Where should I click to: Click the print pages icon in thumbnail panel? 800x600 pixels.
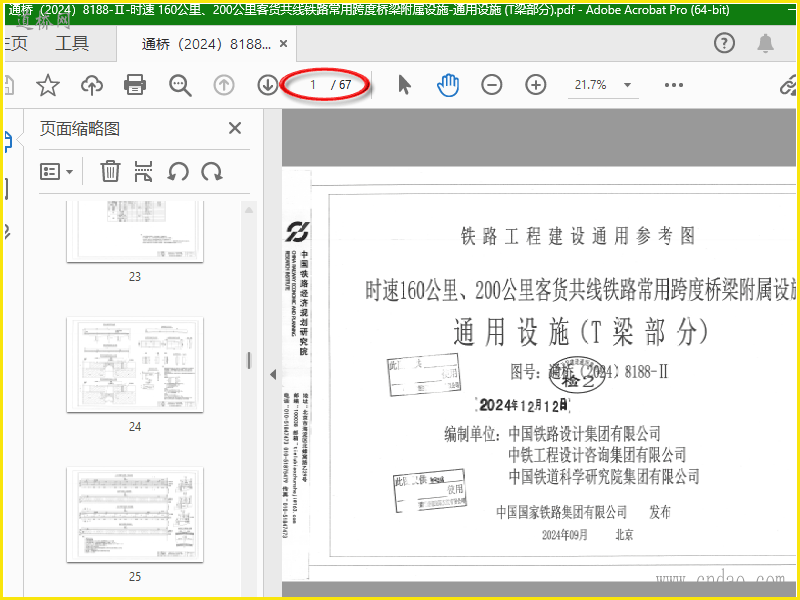coord(143,171)
